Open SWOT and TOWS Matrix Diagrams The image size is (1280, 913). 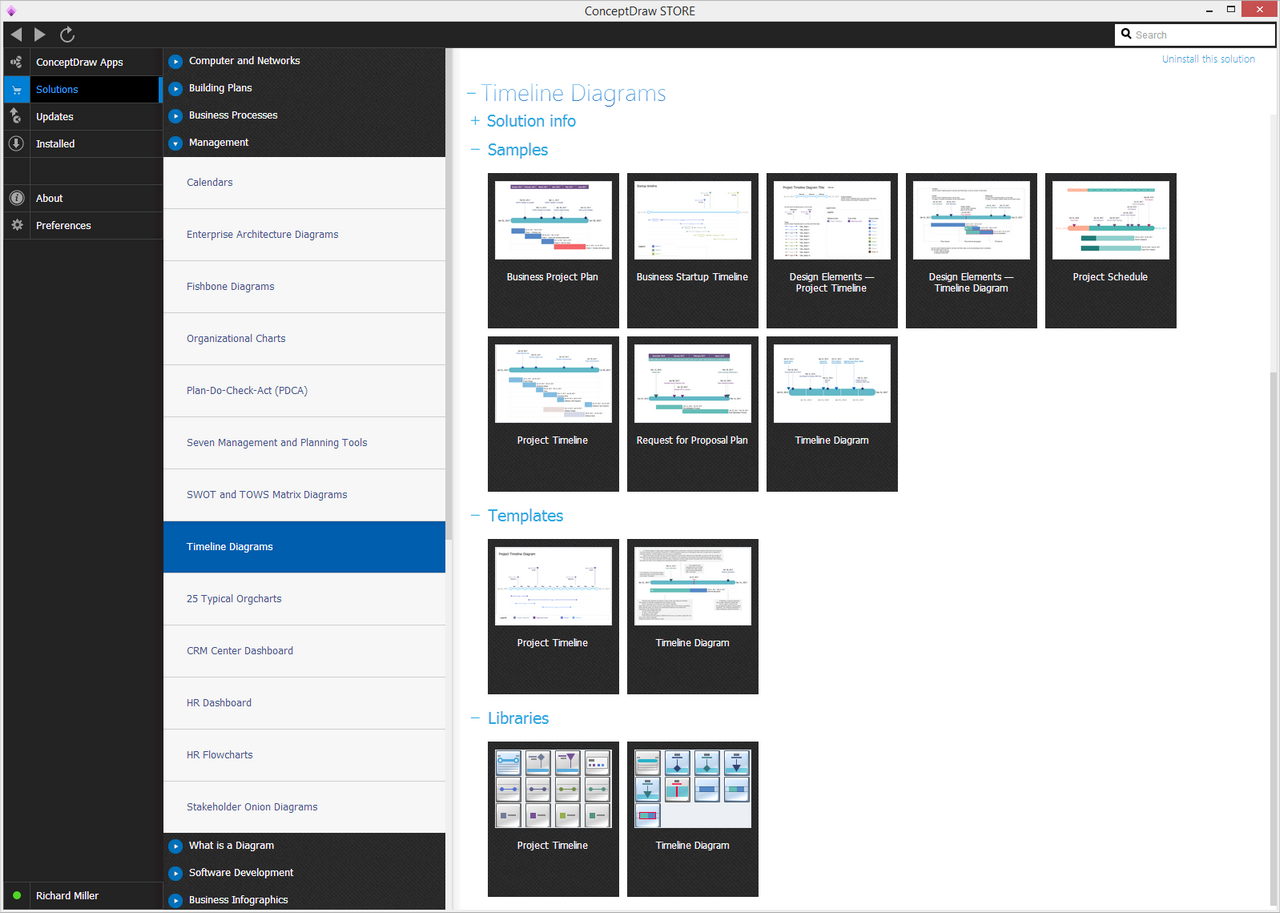point(304,495)
